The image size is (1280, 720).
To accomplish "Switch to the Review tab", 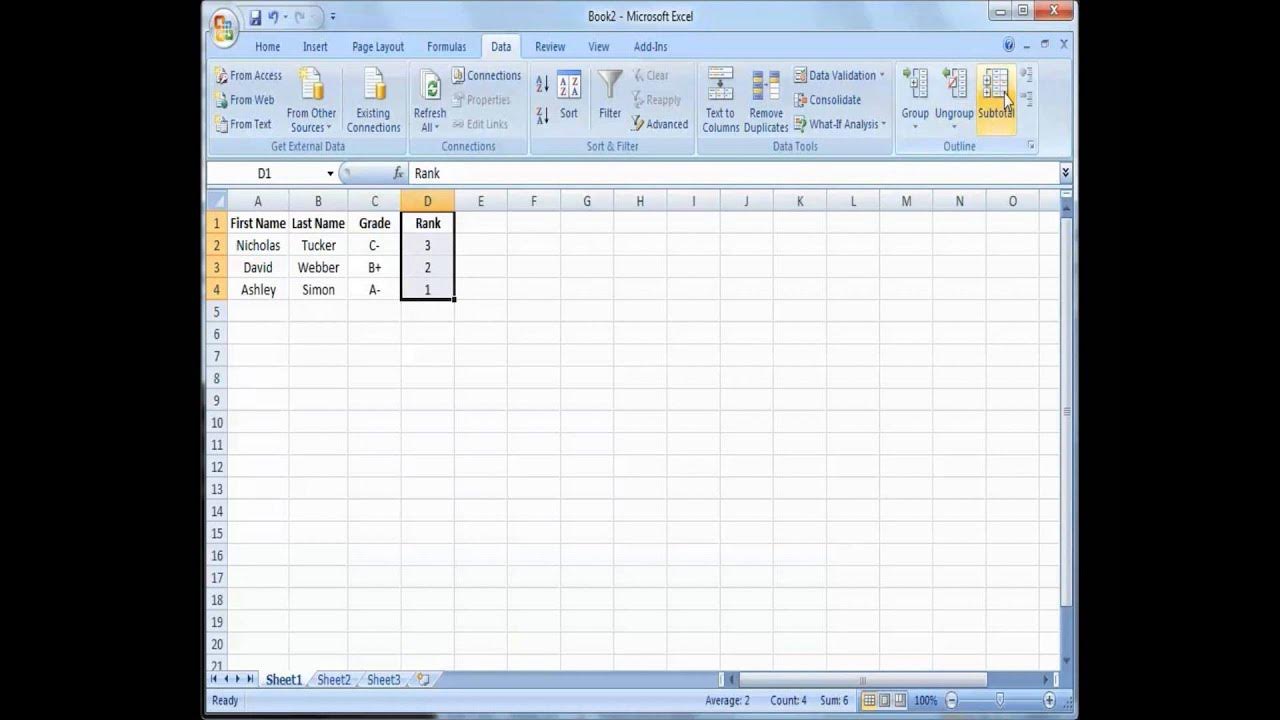I will 550,47.
